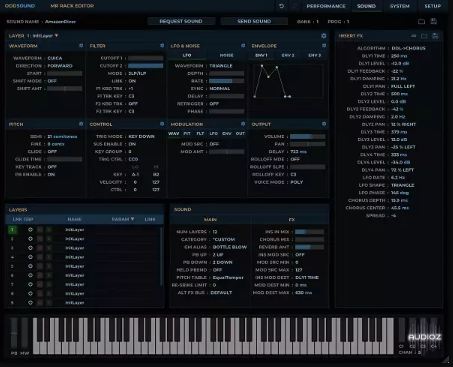Open the Waveform section options icon
Viewport: 453px width, 367px height.
coord(81,46)
